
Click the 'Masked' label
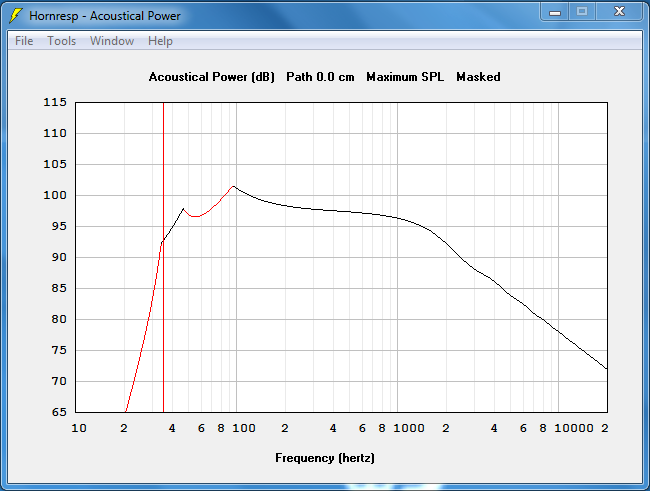pos(478,77)
